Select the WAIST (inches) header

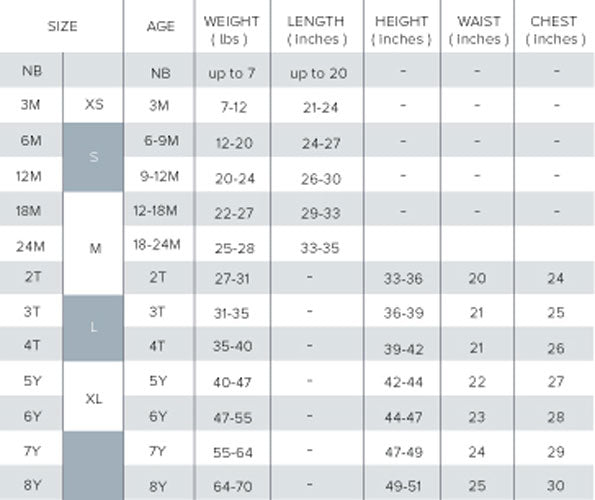(479, 30)
